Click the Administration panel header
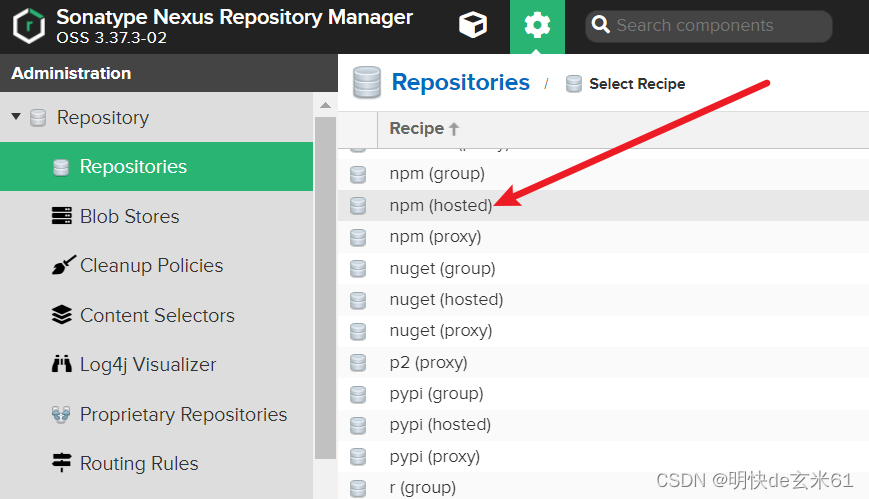869x499 pixels. tap(168, 73)
